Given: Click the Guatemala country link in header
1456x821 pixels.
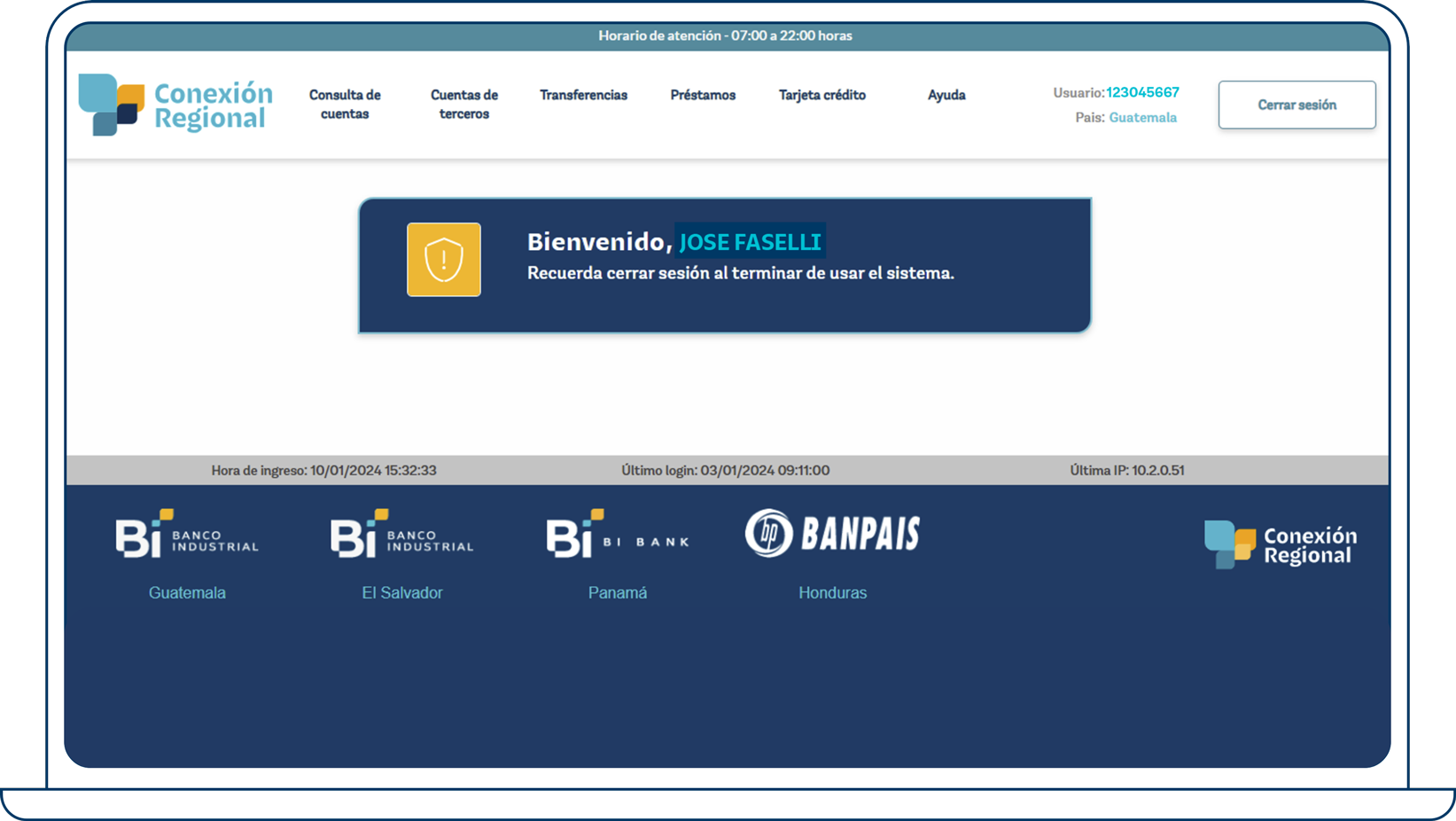Looking at the screenshot, I should 1142,118.
